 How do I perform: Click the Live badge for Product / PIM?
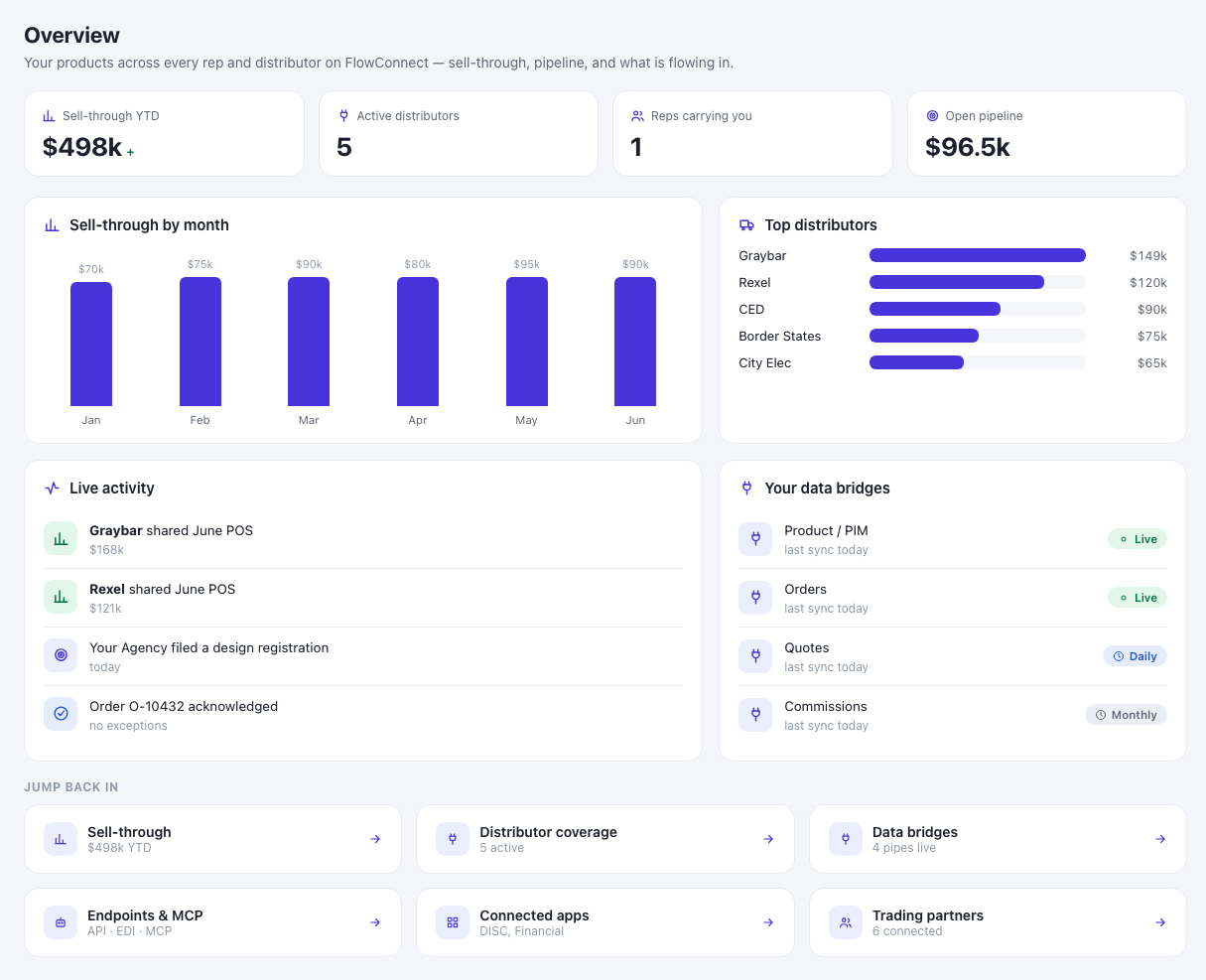1138,539
